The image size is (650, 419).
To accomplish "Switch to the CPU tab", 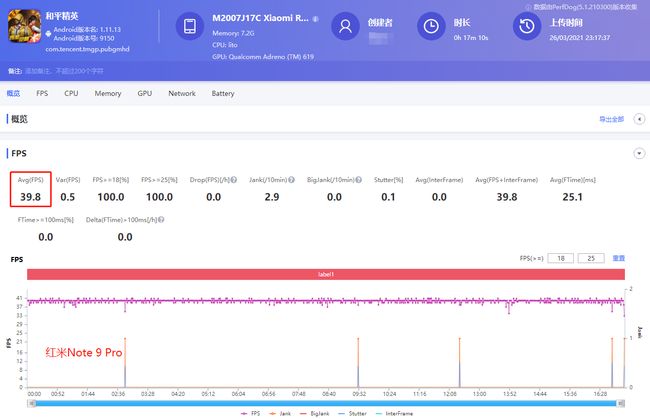I will pyautogui.click(x=71, y=93).
